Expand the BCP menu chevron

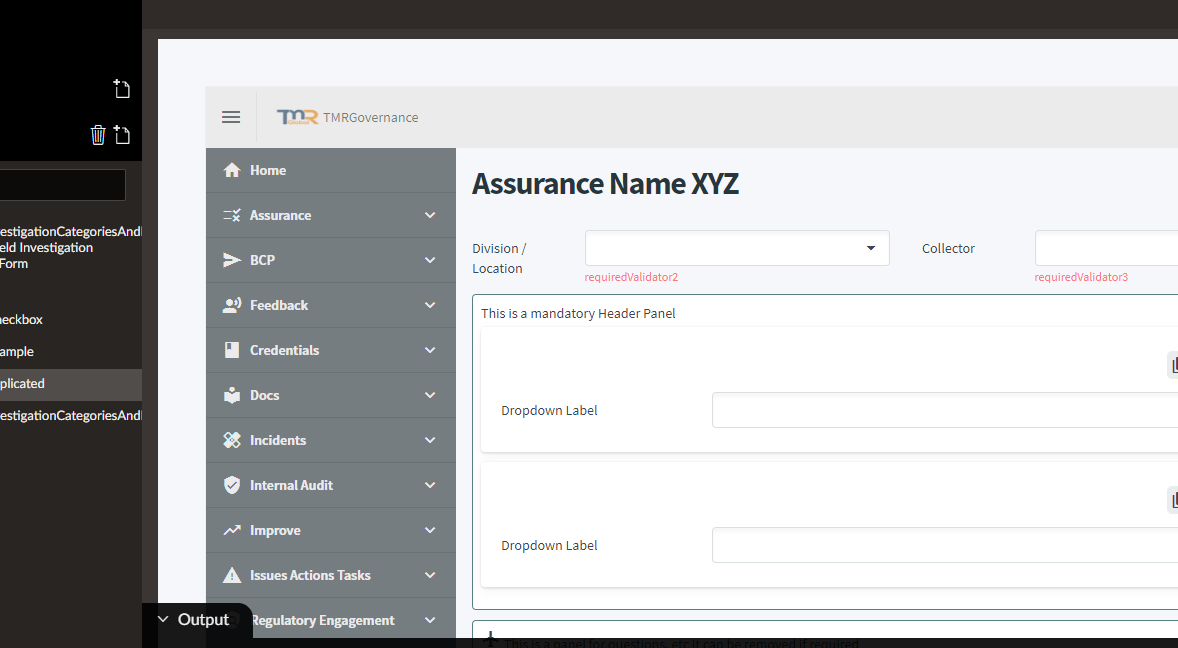[x=430, y=261]
